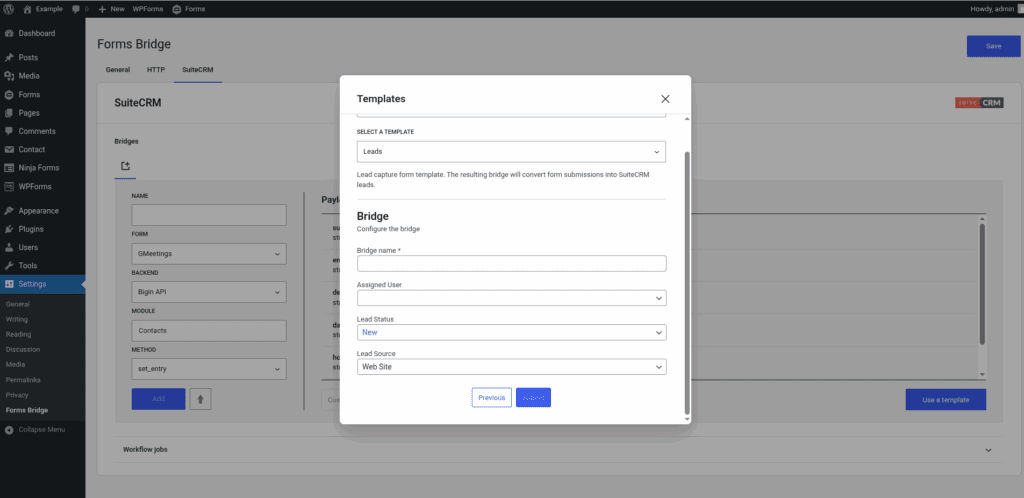Viewport: 1024px width, 498px height.
Task: Click the Payload panel vertical scrollbar
Action: (982, 284)
